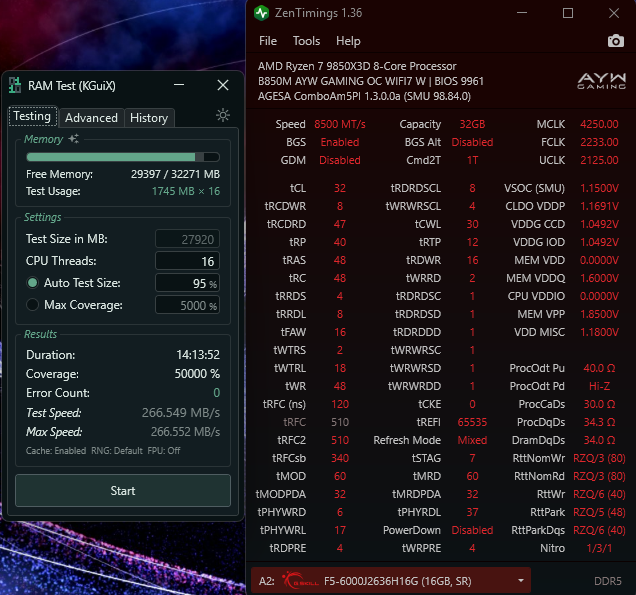Click the FPU: Off status text
Screen dimensions: 636x595
coord(164,451)
